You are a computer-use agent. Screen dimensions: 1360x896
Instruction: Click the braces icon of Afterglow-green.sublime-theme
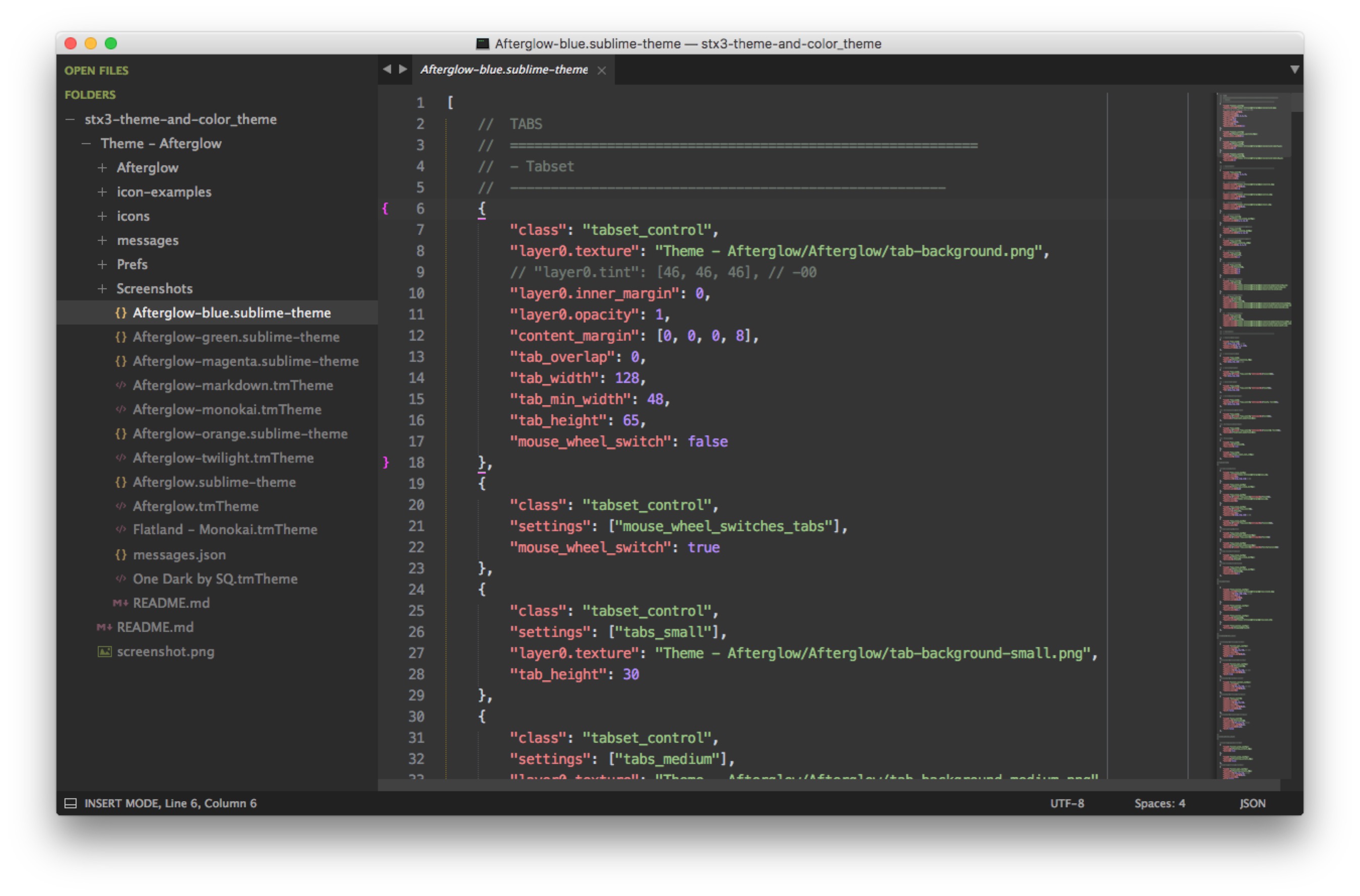[120, 337]
